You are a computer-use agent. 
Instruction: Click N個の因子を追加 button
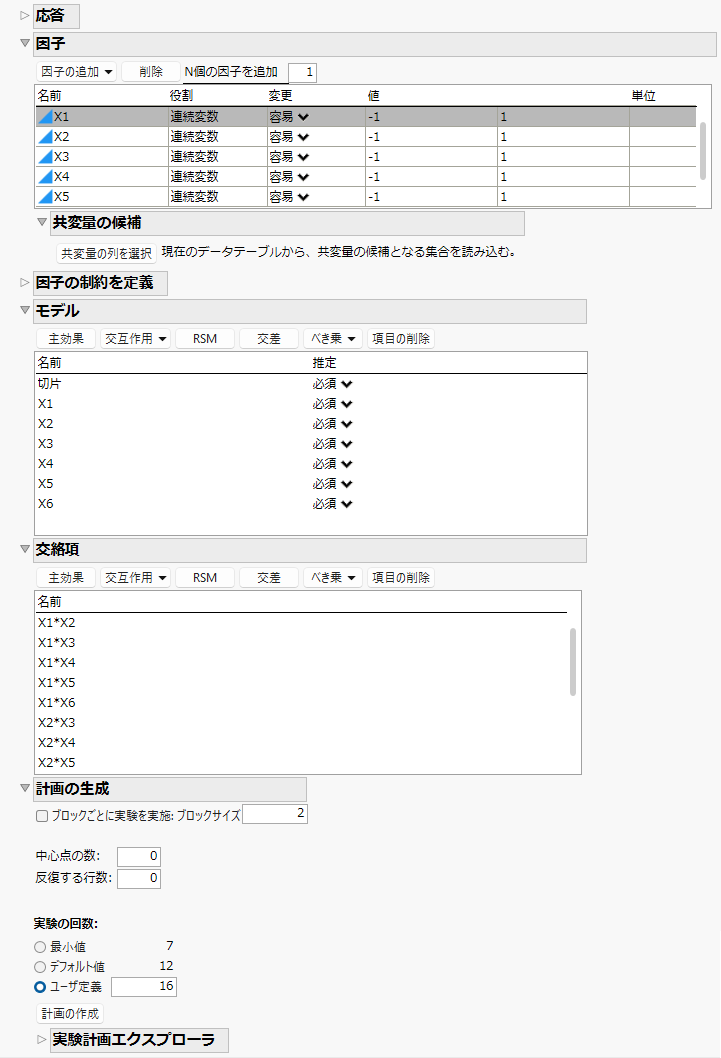click(231, 72)
